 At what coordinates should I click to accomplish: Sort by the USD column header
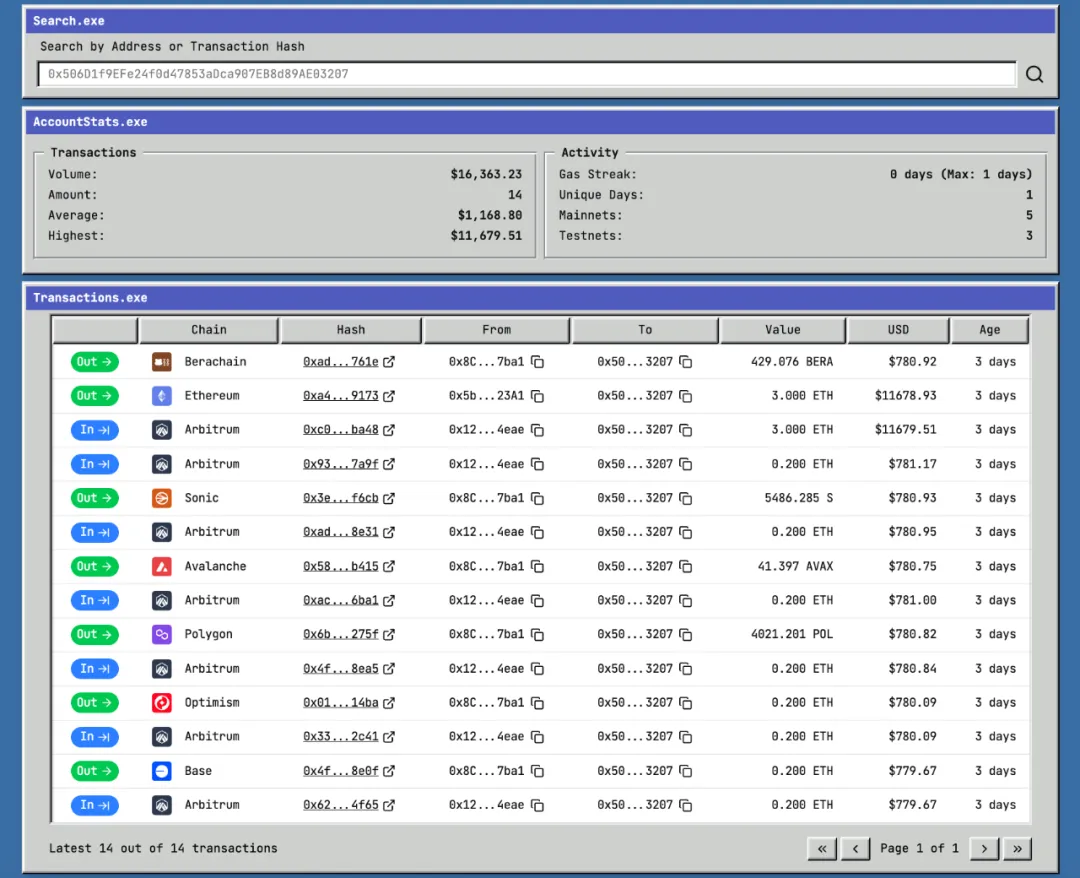coord(898,330)
